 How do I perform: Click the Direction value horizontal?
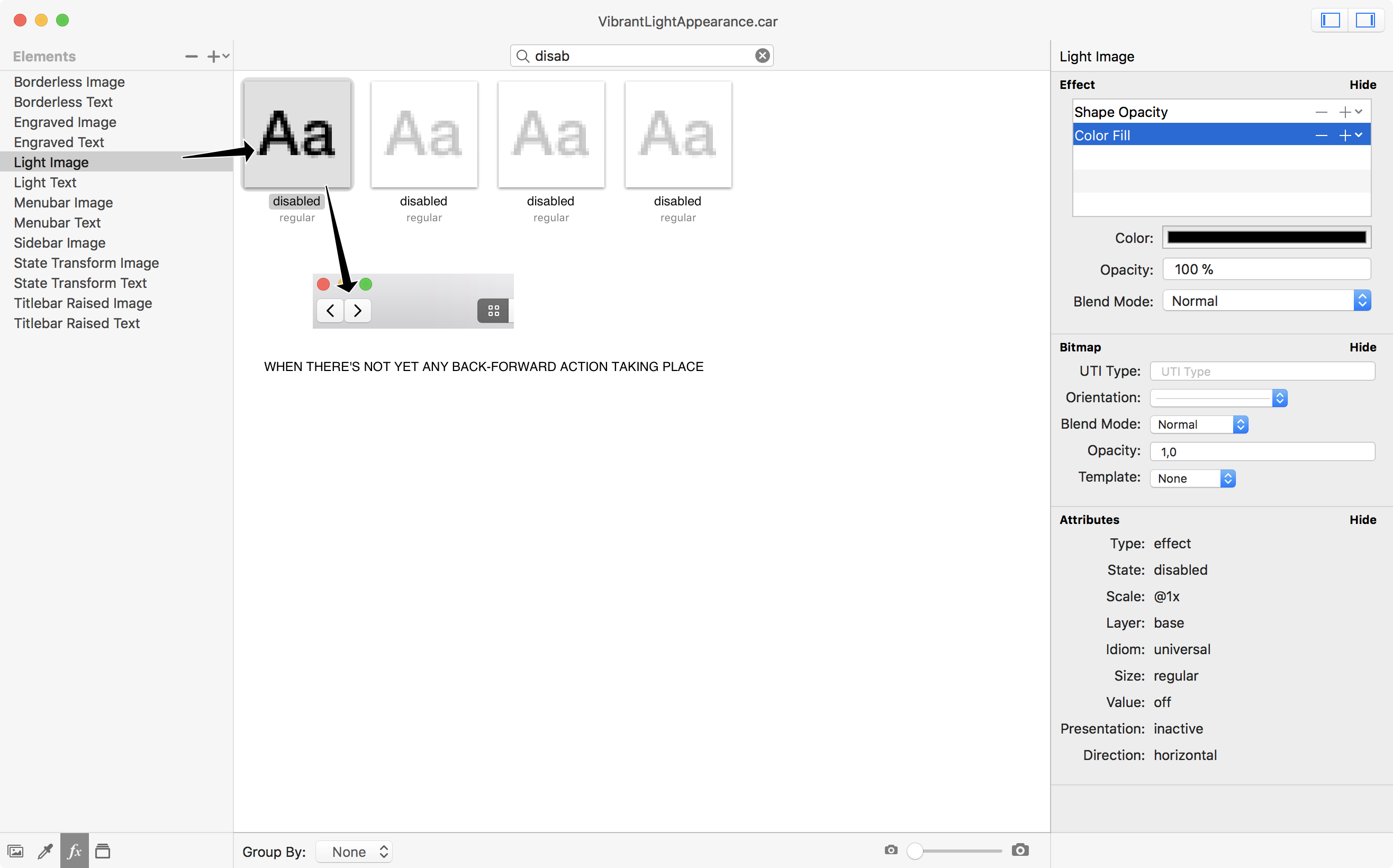pyautogui.click(x=1185, y=754)
